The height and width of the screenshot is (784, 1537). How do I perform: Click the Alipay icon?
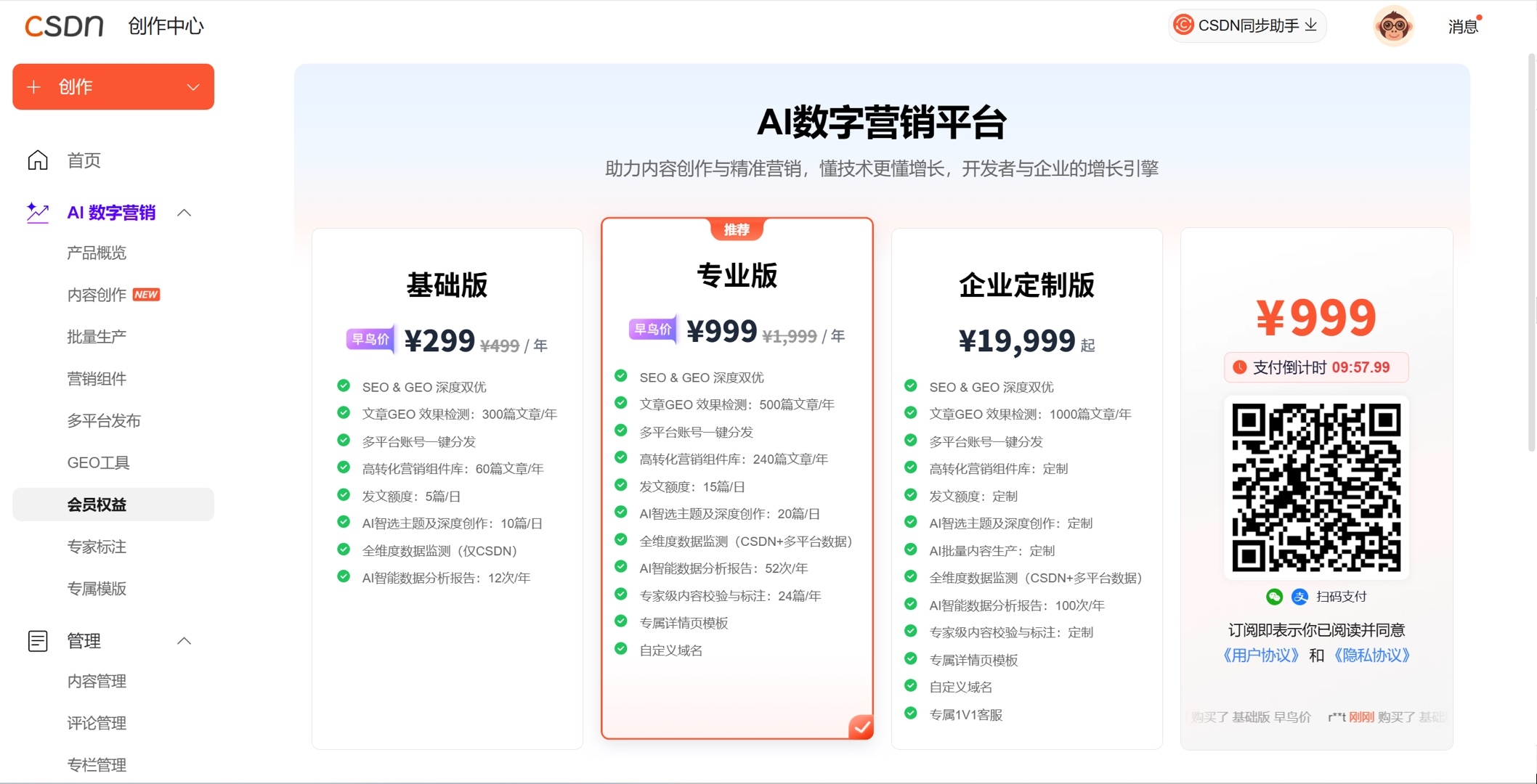(1299, 597)
